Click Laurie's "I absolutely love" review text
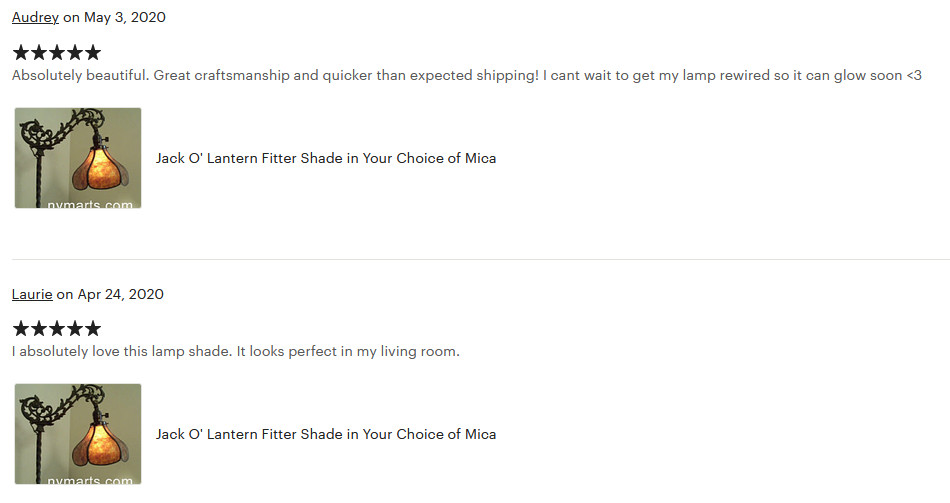The height and width of the screenshot is (503, 950). tap(236, 351)
